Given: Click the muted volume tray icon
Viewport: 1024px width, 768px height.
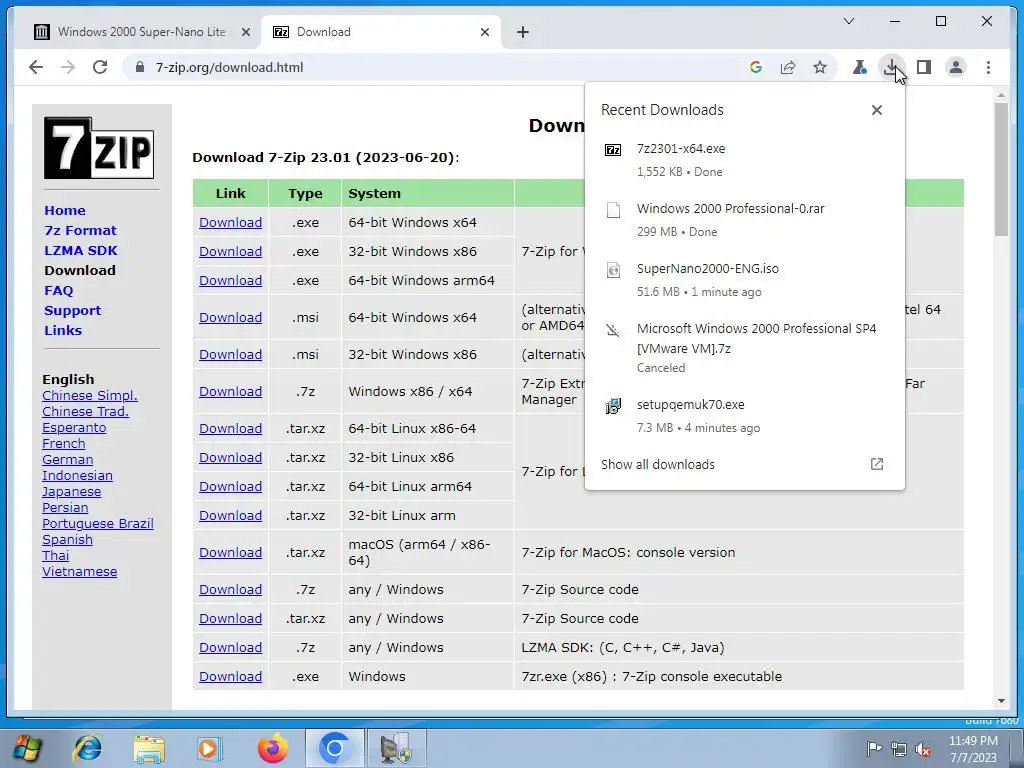Looking at the screenshot, I should click(923, 750).
